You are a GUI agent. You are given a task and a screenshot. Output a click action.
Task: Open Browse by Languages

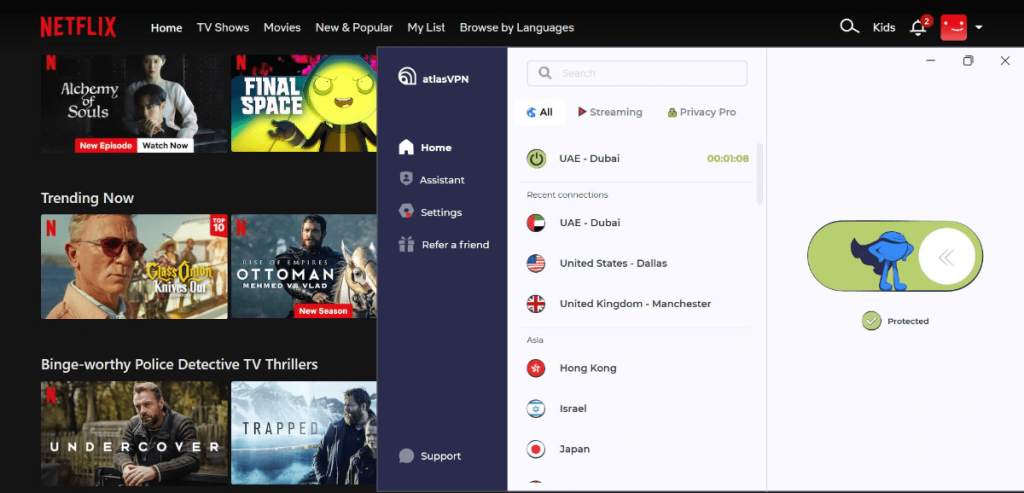517,27
